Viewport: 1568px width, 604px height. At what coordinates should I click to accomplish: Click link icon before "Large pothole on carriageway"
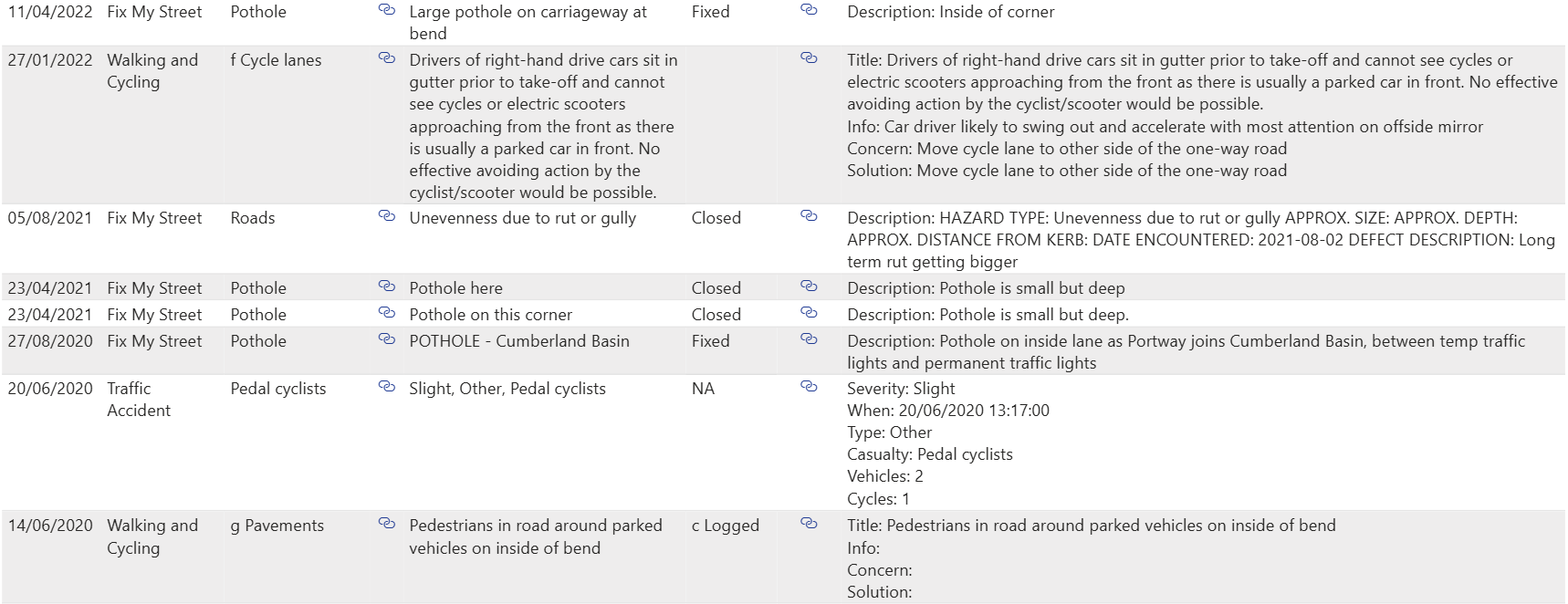(387, 10)
